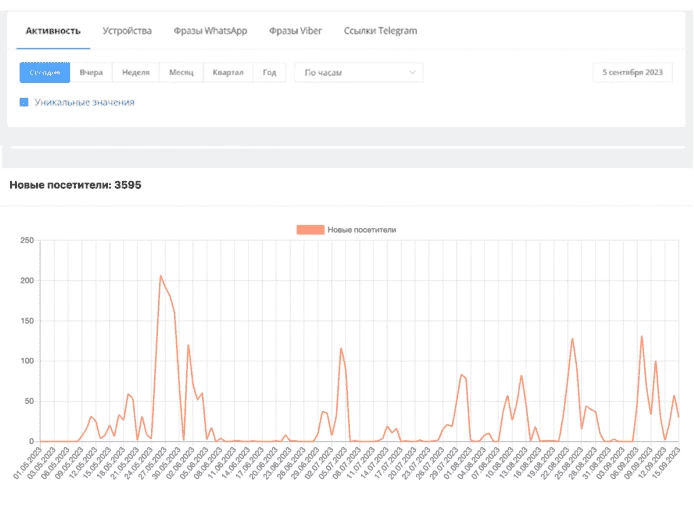Select the Год period button
Image resolution: width=694 pixels, height=520 pixels.
269,73
